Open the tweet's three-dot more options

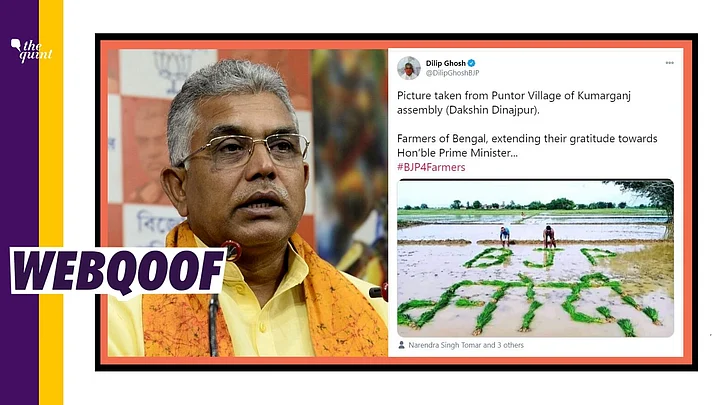(669, 63)
